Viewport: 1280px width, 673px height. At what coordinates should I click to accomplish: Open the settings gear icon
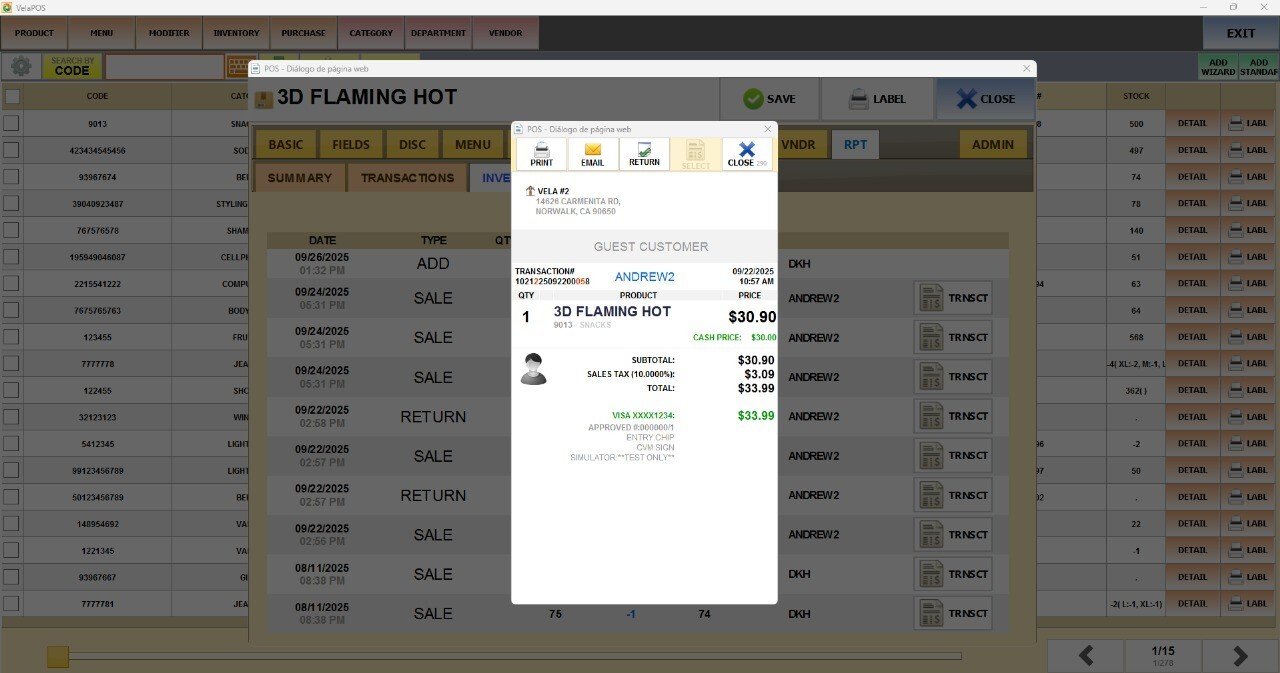coord(20,67)
